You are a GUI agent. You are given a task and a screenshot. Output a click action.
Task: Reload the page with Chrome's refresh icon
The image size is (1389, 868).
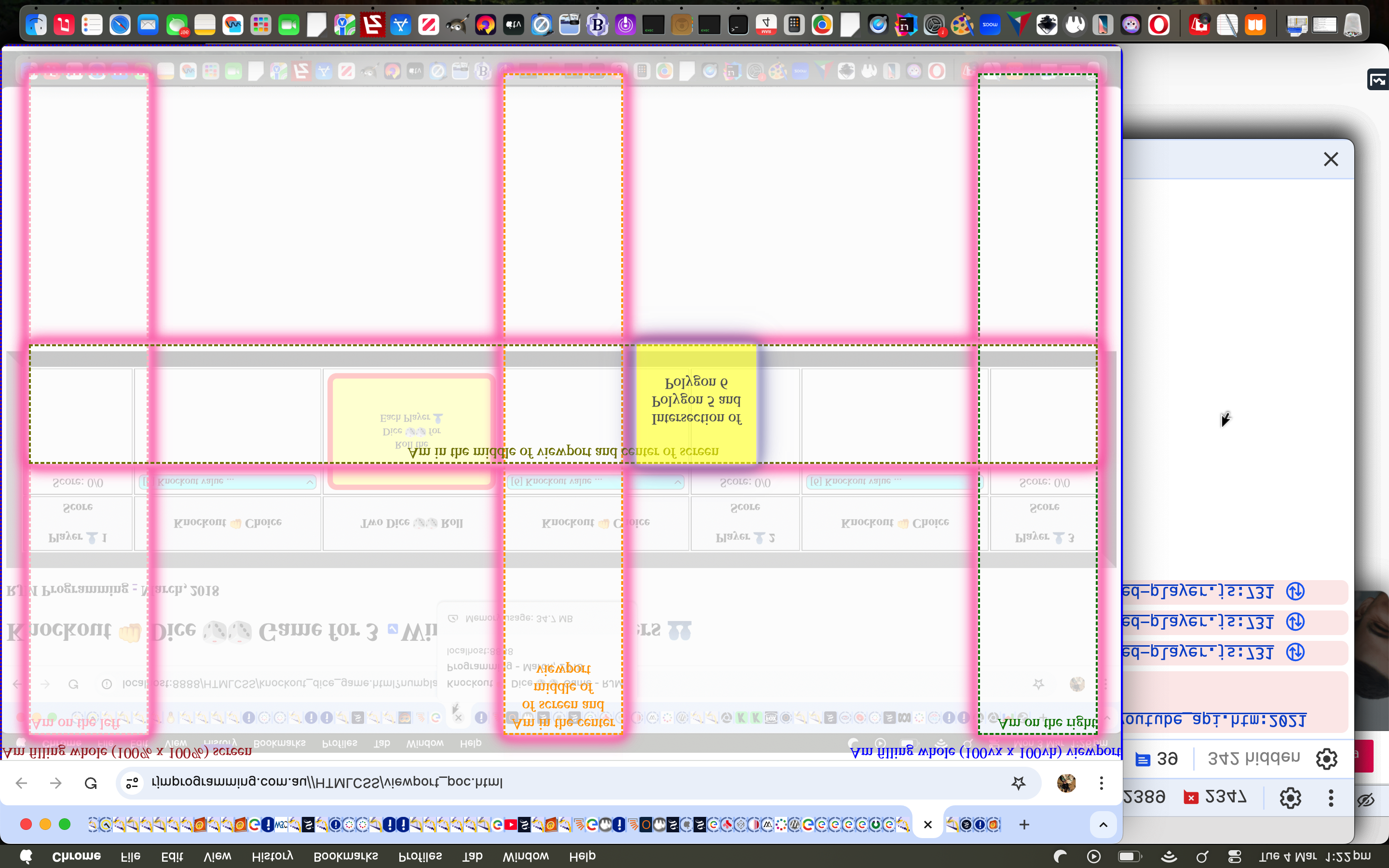91,783
